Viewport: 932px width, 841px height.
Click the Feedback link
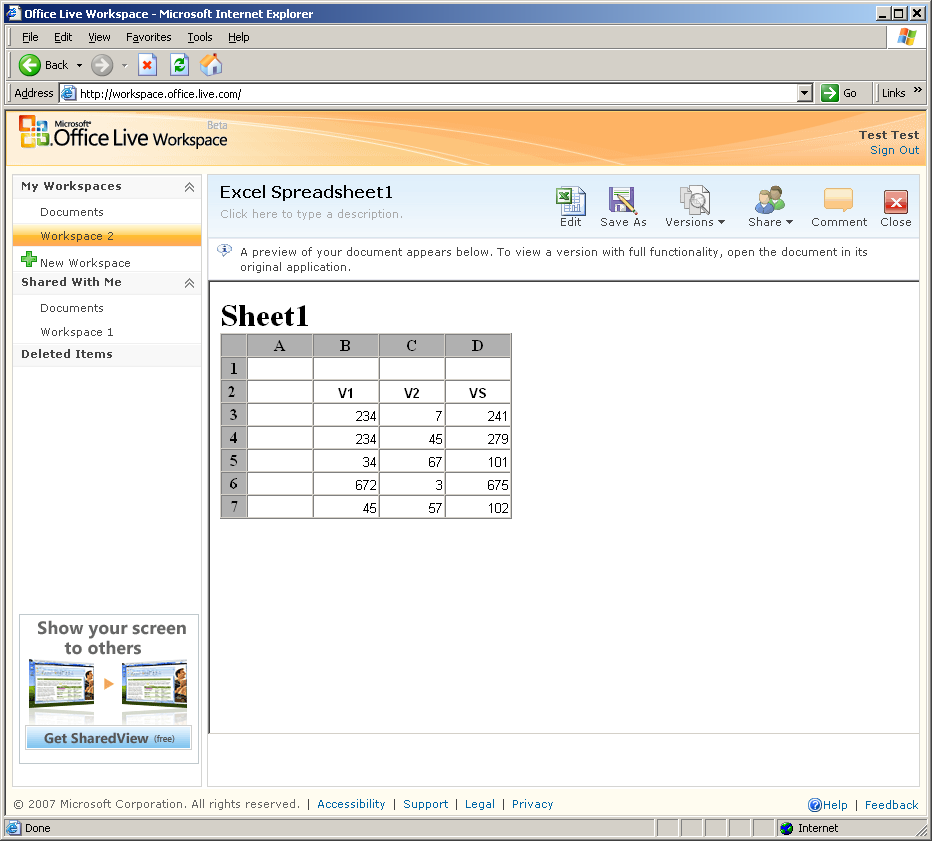[891, 805]
